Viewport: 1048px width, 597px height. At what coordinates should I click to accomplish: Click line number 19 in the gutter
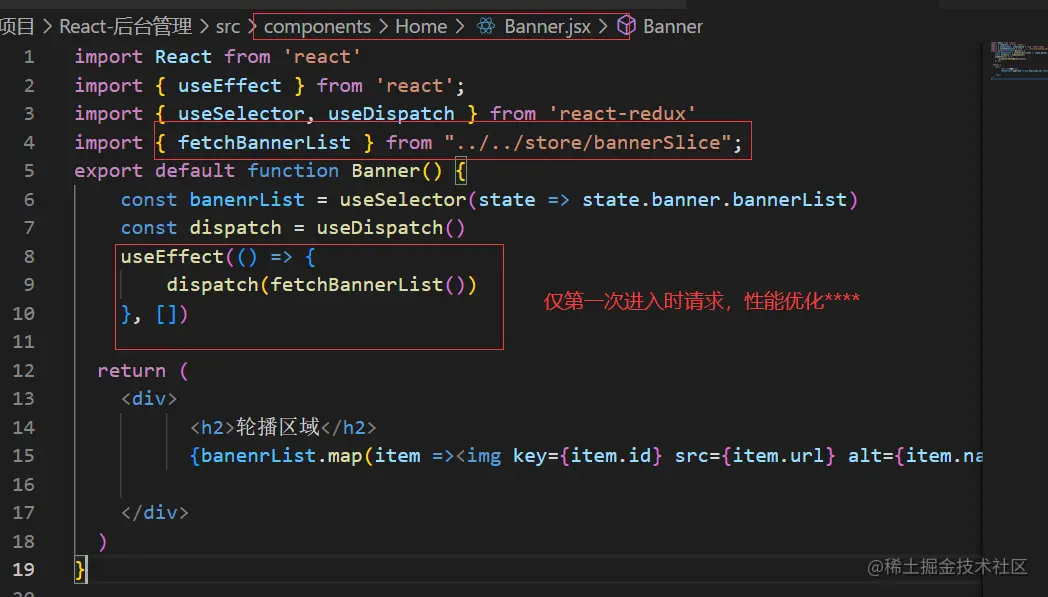(23, 570)
